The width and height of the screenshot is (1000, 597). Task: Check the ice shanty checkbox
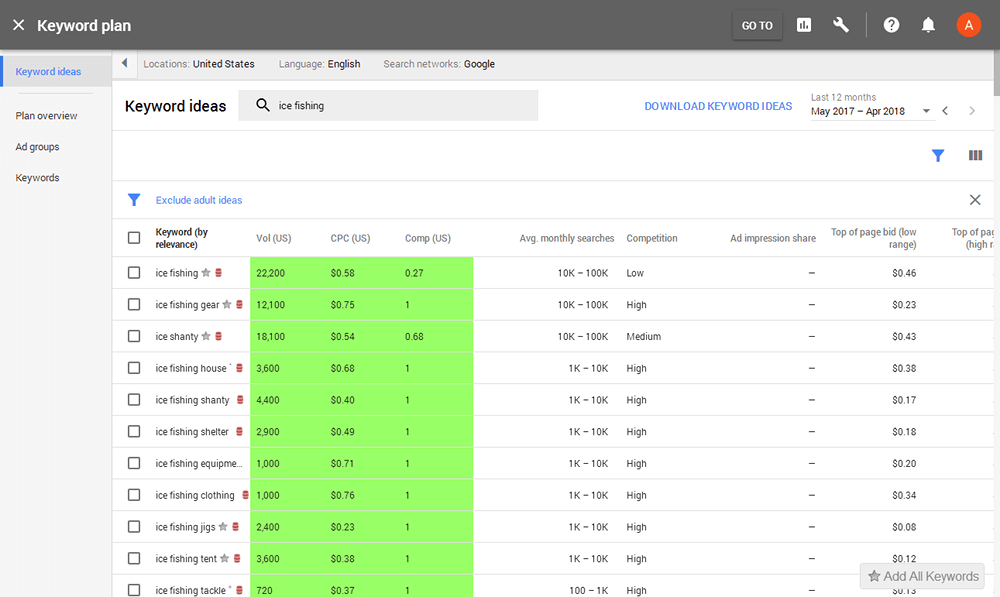point(134,336)
